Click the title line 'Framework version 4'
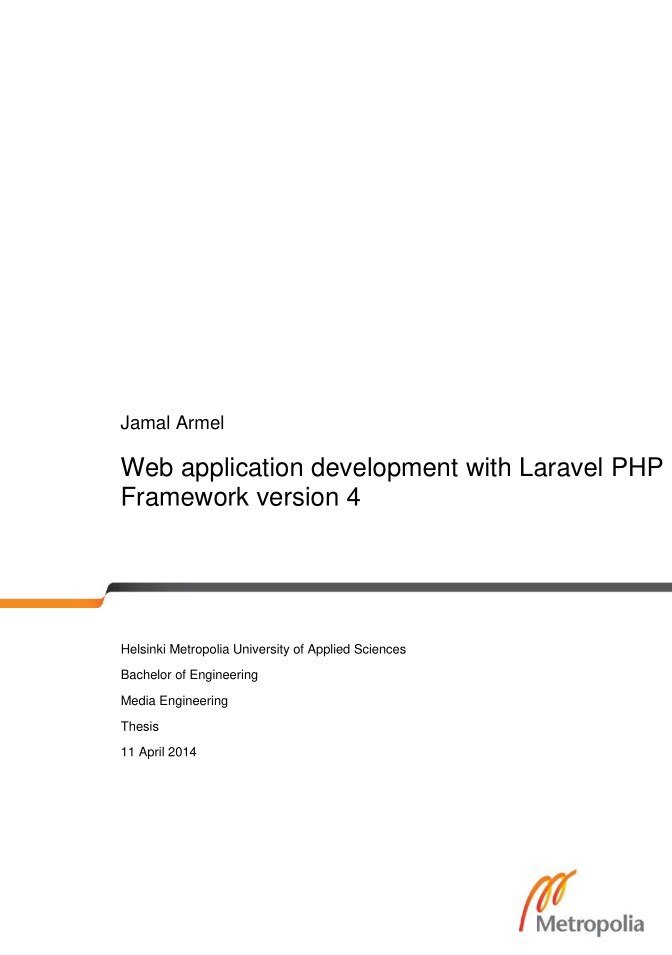Image resolution: width=672 pixels, height=955 pixels. [x=241, y=497]
